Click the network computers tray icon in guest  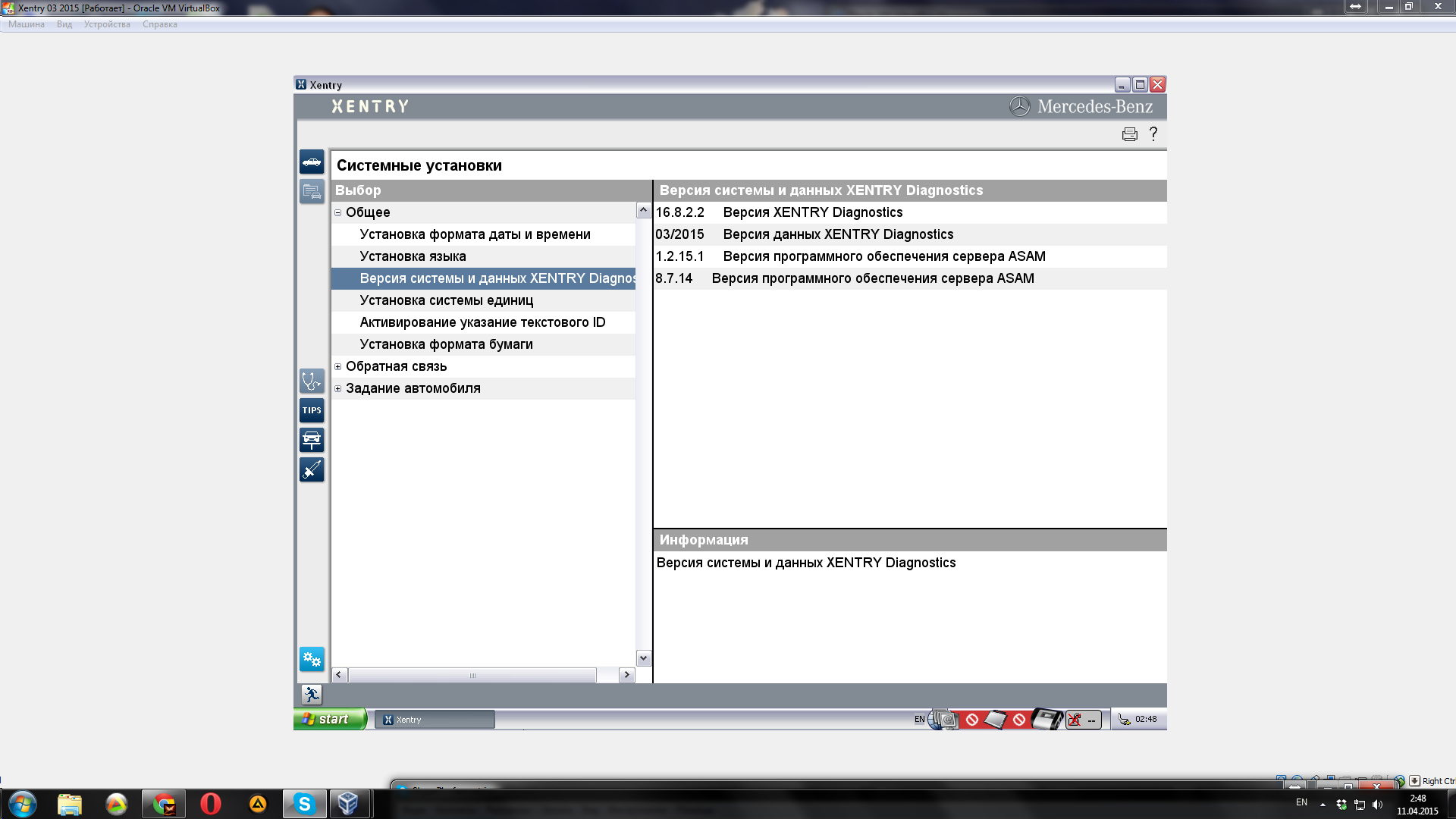(943, 719)
